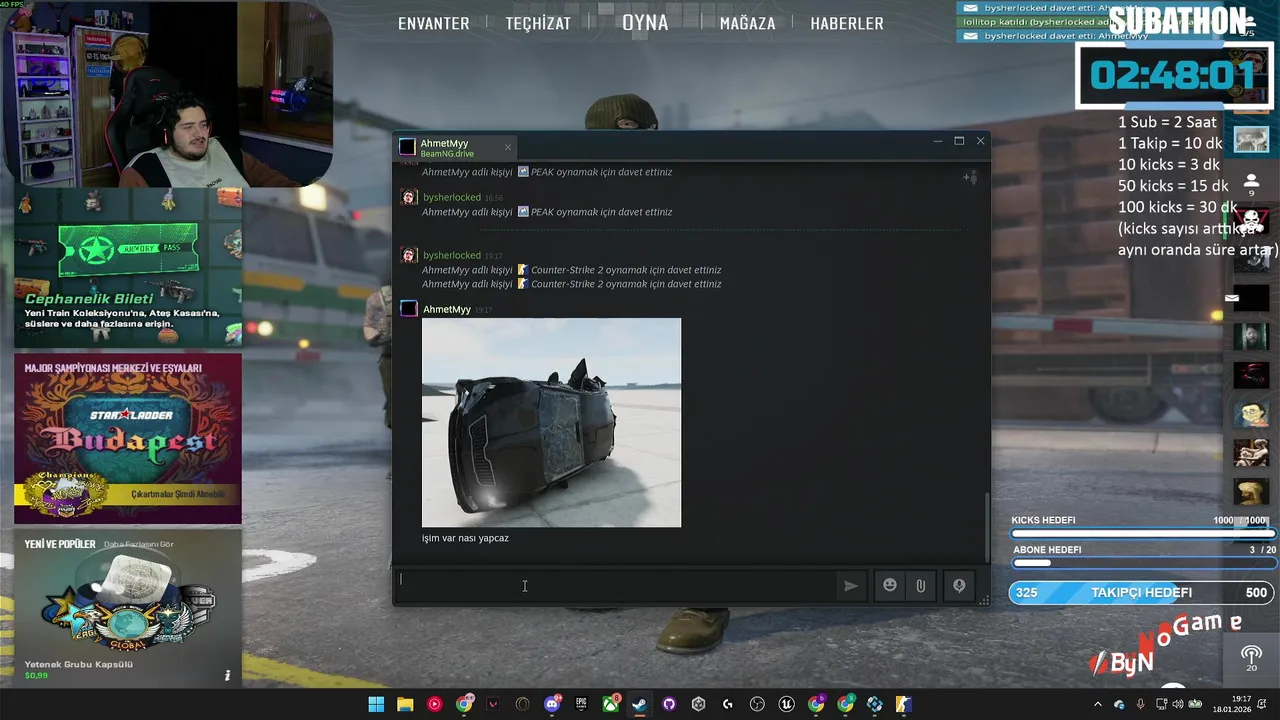Open the Windows notifications bell
The width and height of the screenshot is (1280, 720).
1262,704
